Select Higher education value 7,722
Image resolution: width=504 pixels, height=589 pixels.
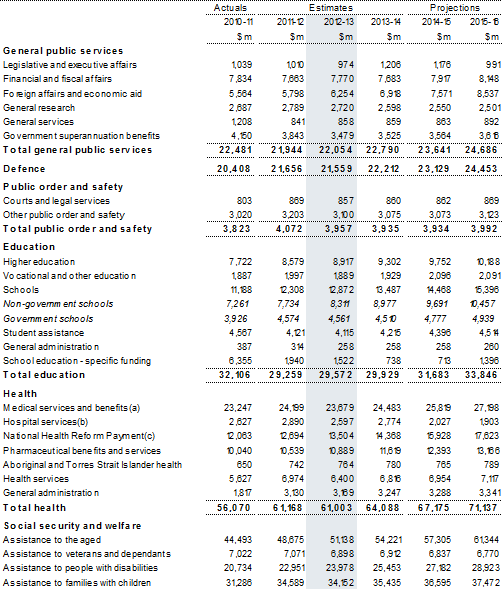[240, 262]
